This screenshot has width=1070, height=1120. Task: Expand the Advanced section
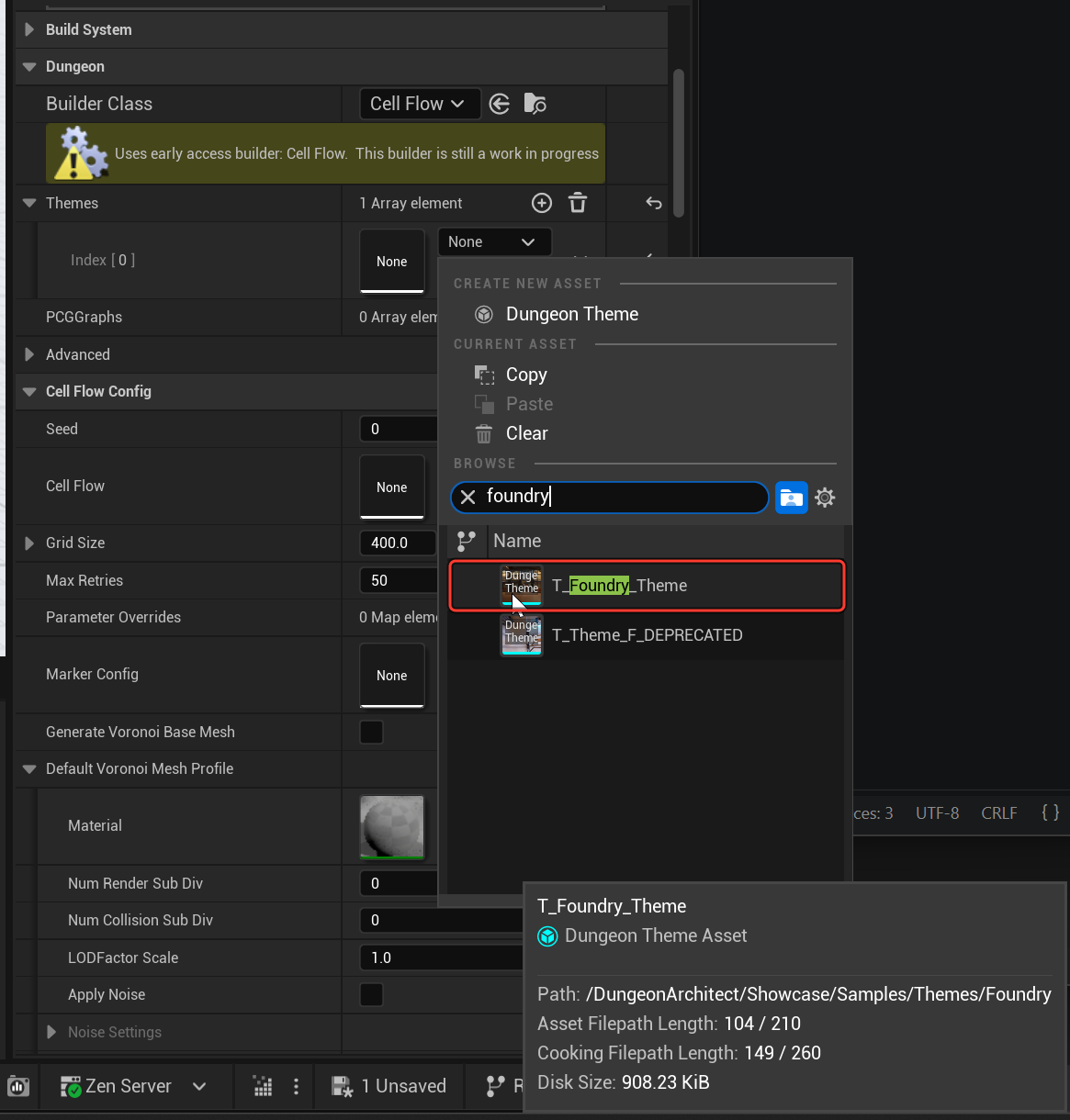(29, 354)
